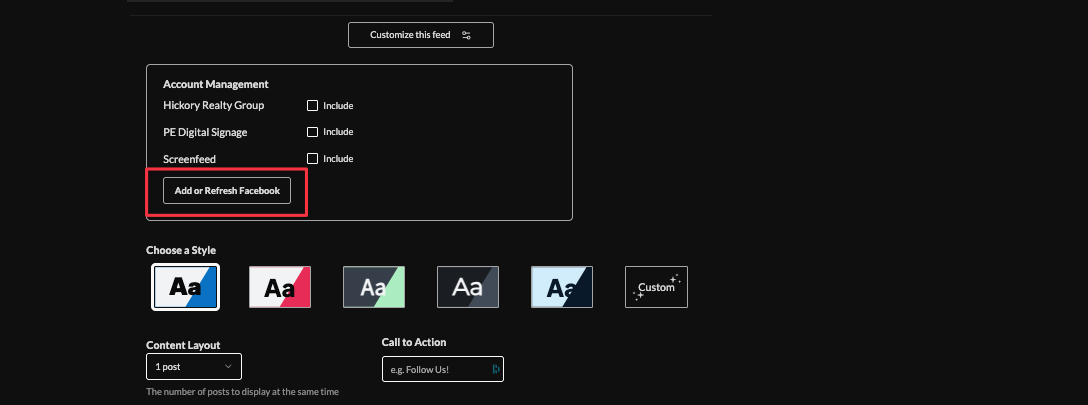
Task: Focus the Call to Action text field
Action: (435, 369)
